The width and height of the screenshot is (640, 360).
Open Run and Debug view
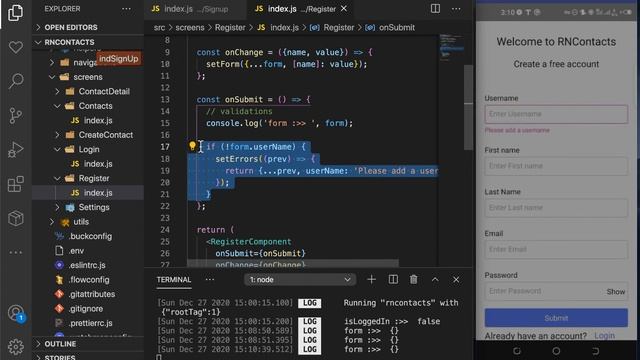tap(16, 149)
